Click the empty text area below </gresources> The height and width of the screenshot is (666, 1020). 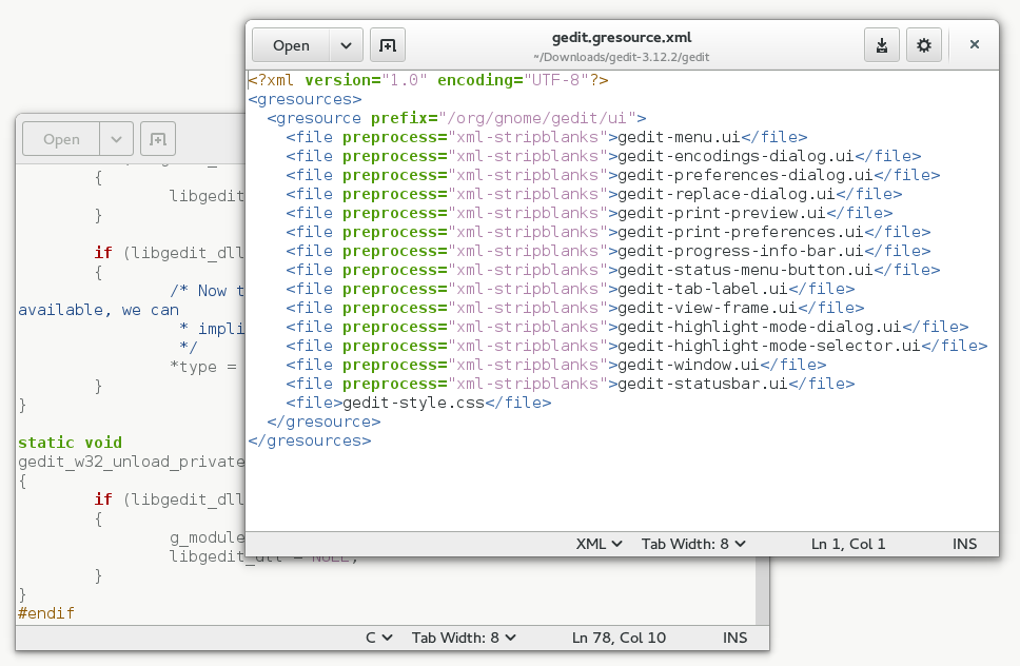tap(622, 488)
